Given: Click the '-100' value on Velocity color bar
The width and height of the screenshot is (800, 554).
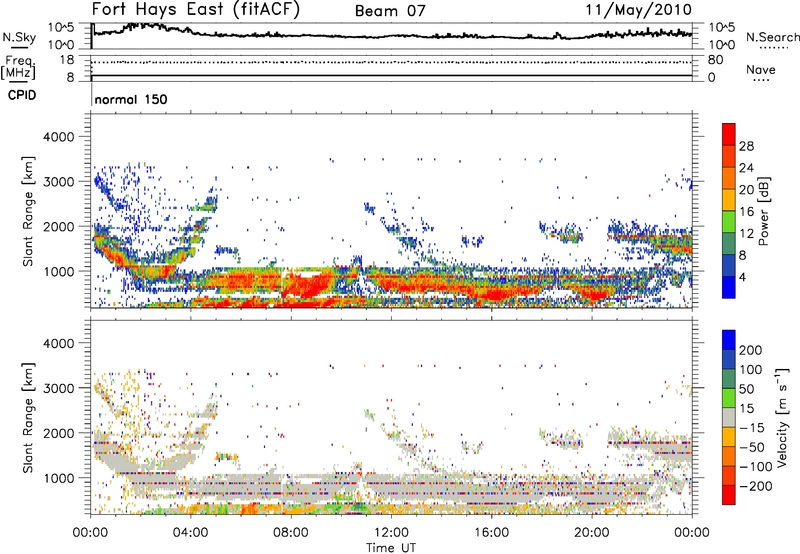Looking at the screenshot, I should point(756,467).
